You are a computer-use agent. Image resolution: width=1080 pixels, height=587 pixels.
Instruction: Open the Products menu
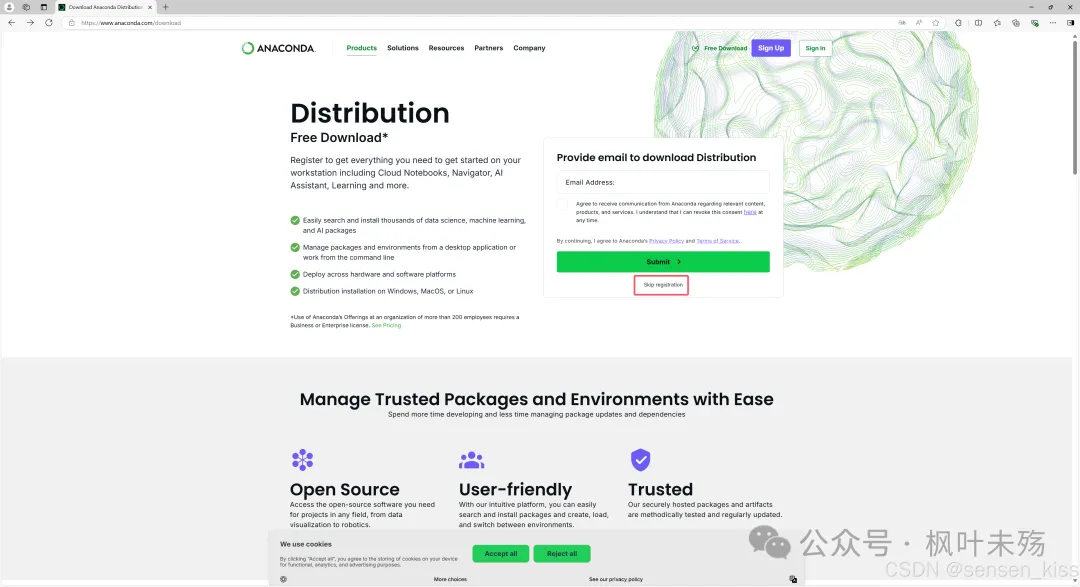point(362,48)
